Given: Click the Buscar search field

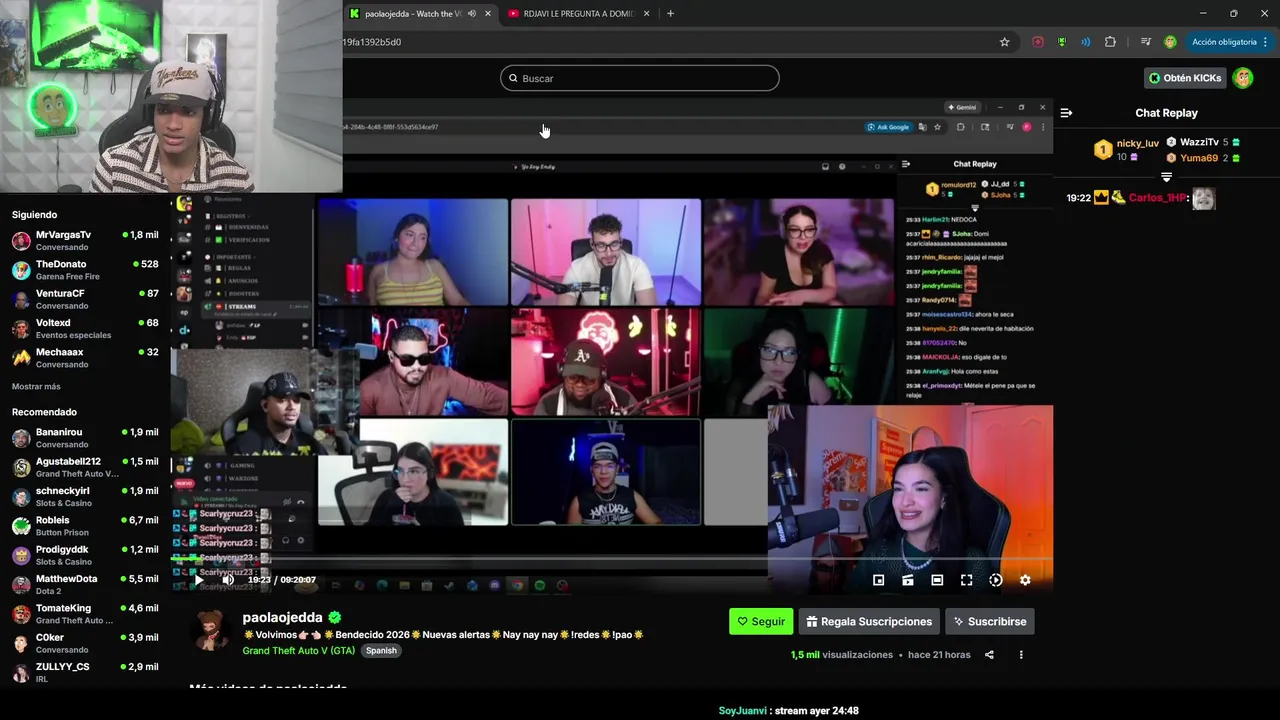Looking at the screenshot, I should (x=640, y=78).
